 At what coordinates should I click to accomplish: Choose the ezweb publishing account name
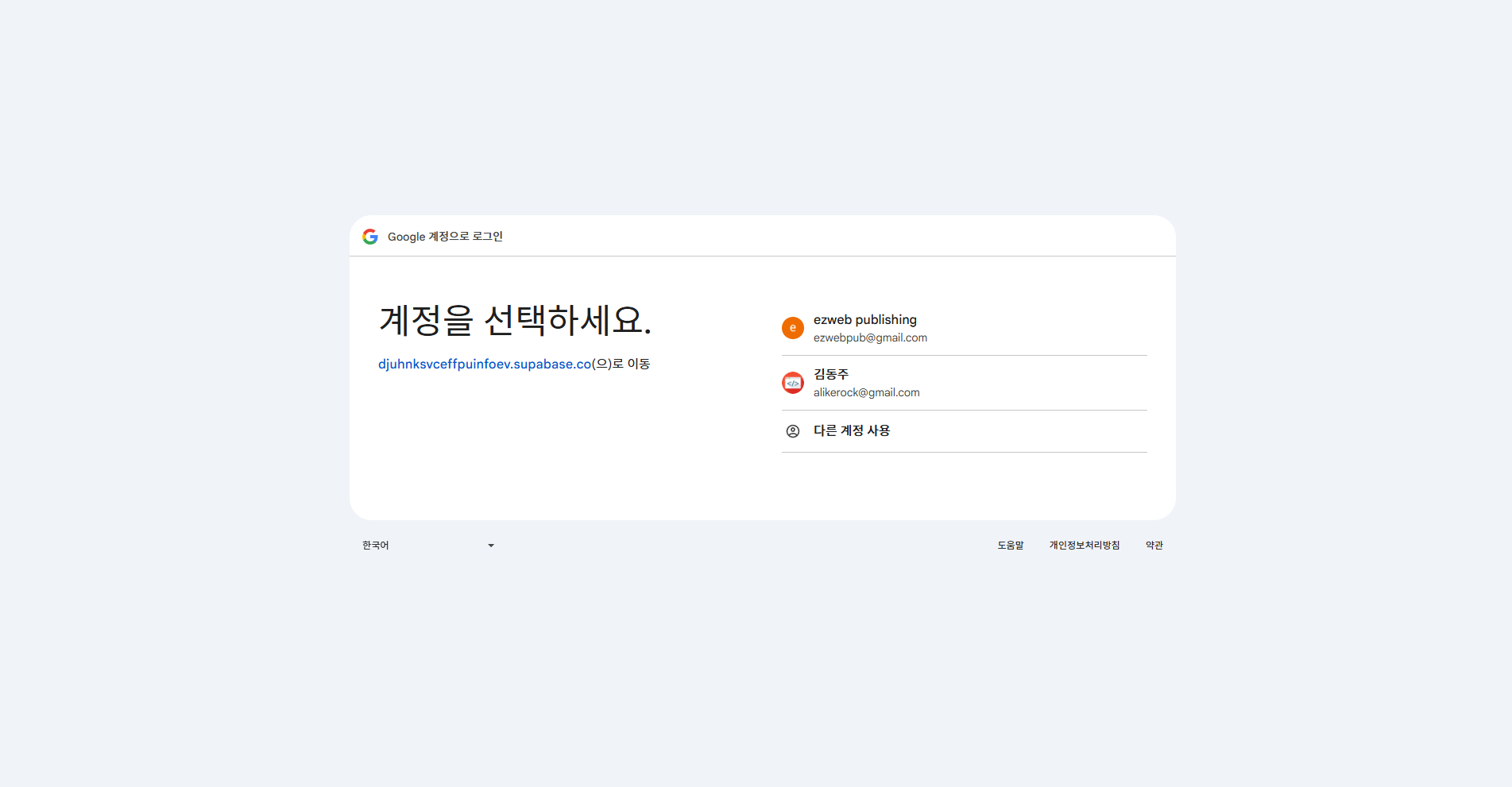[864, 319]
